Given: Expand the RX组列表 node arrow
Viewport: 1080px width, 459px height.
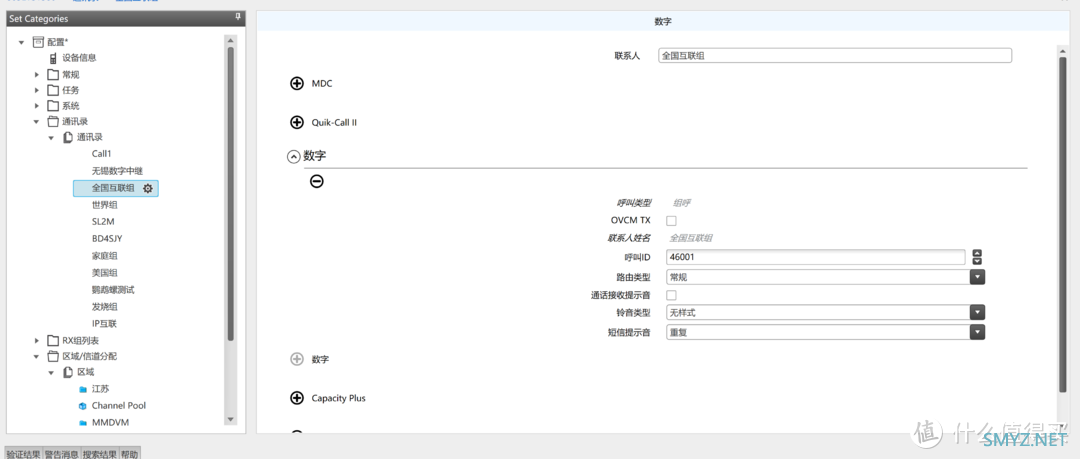Looking at the screenshot, I should (37, 340).
